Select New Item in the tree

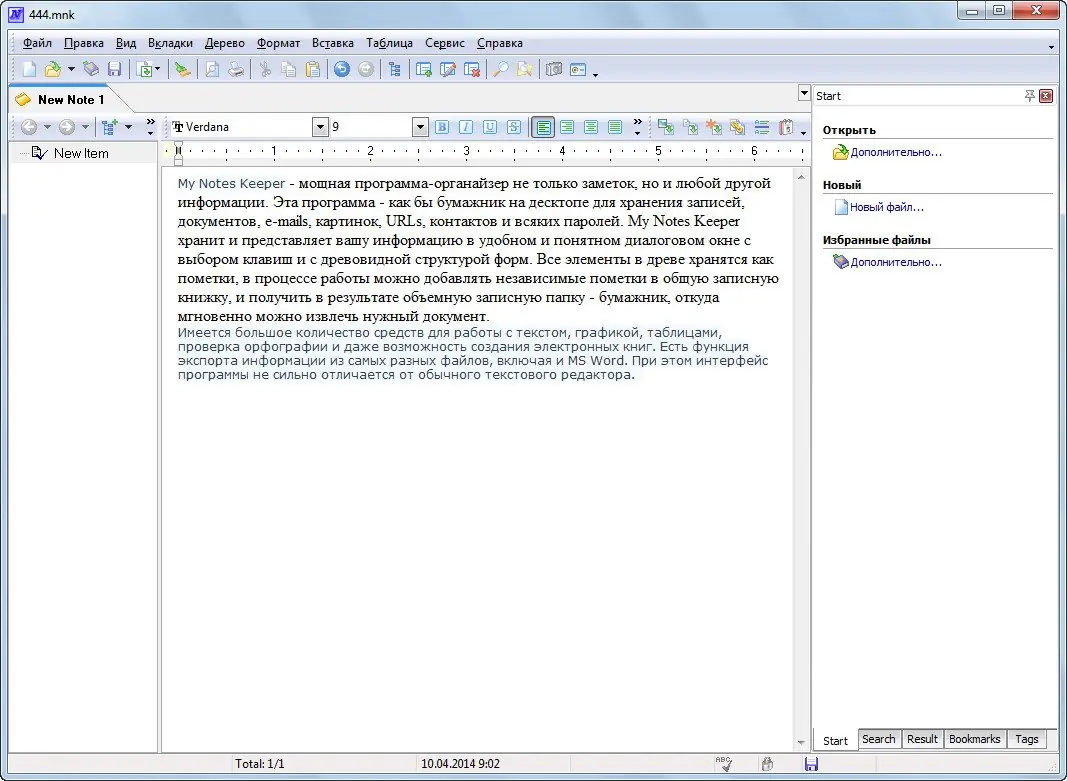pyautogui.click(x=81, y=153)
